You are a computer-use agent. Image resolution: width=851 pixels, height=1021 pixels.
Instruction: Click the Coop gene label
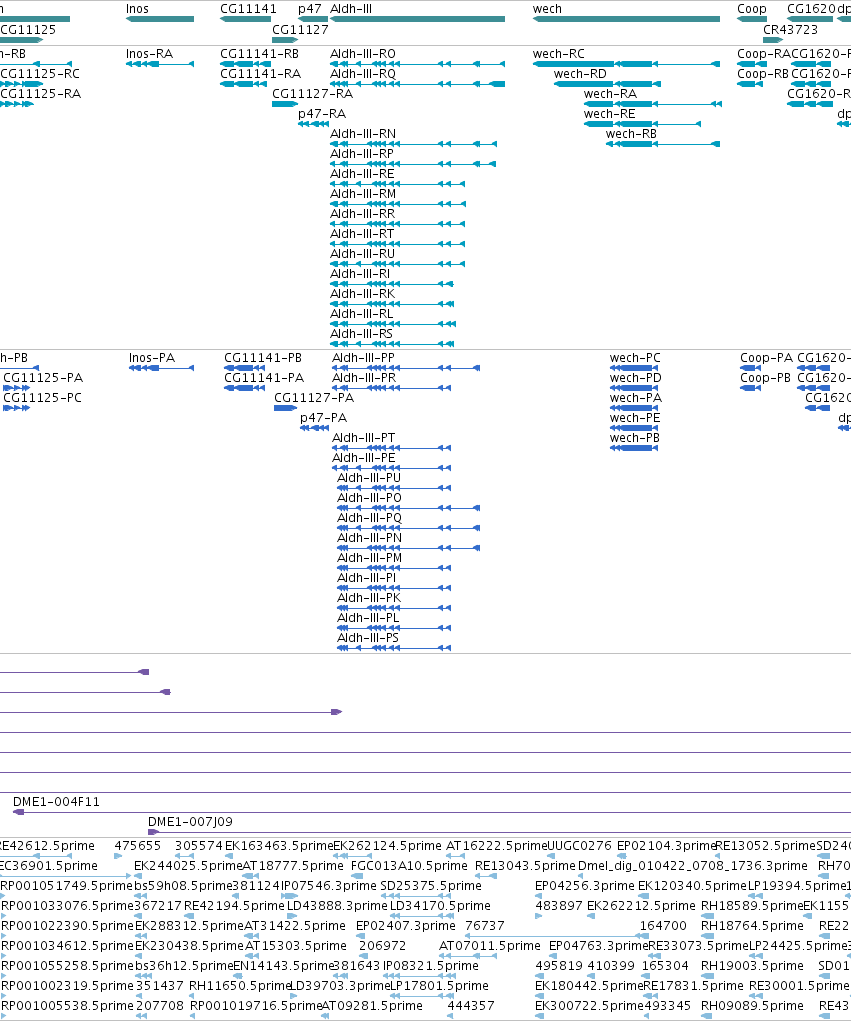click(751, 9)
